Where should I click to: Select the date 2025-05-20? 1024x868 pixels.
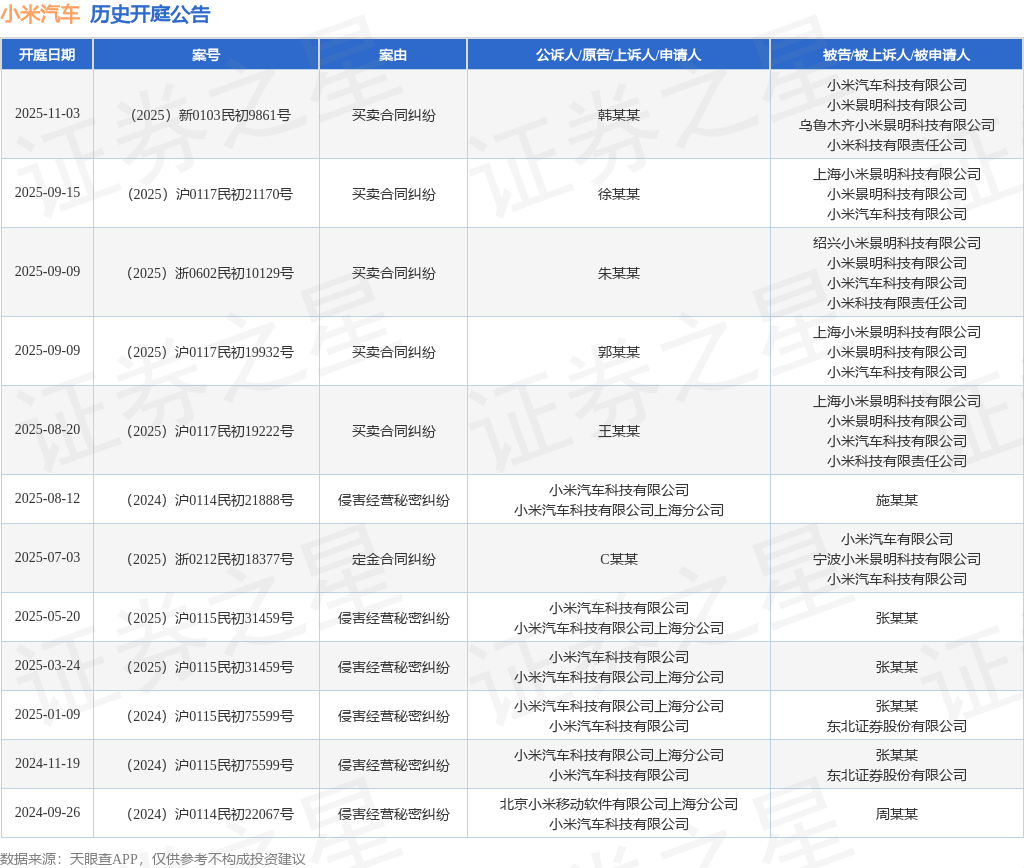(48, 617)
